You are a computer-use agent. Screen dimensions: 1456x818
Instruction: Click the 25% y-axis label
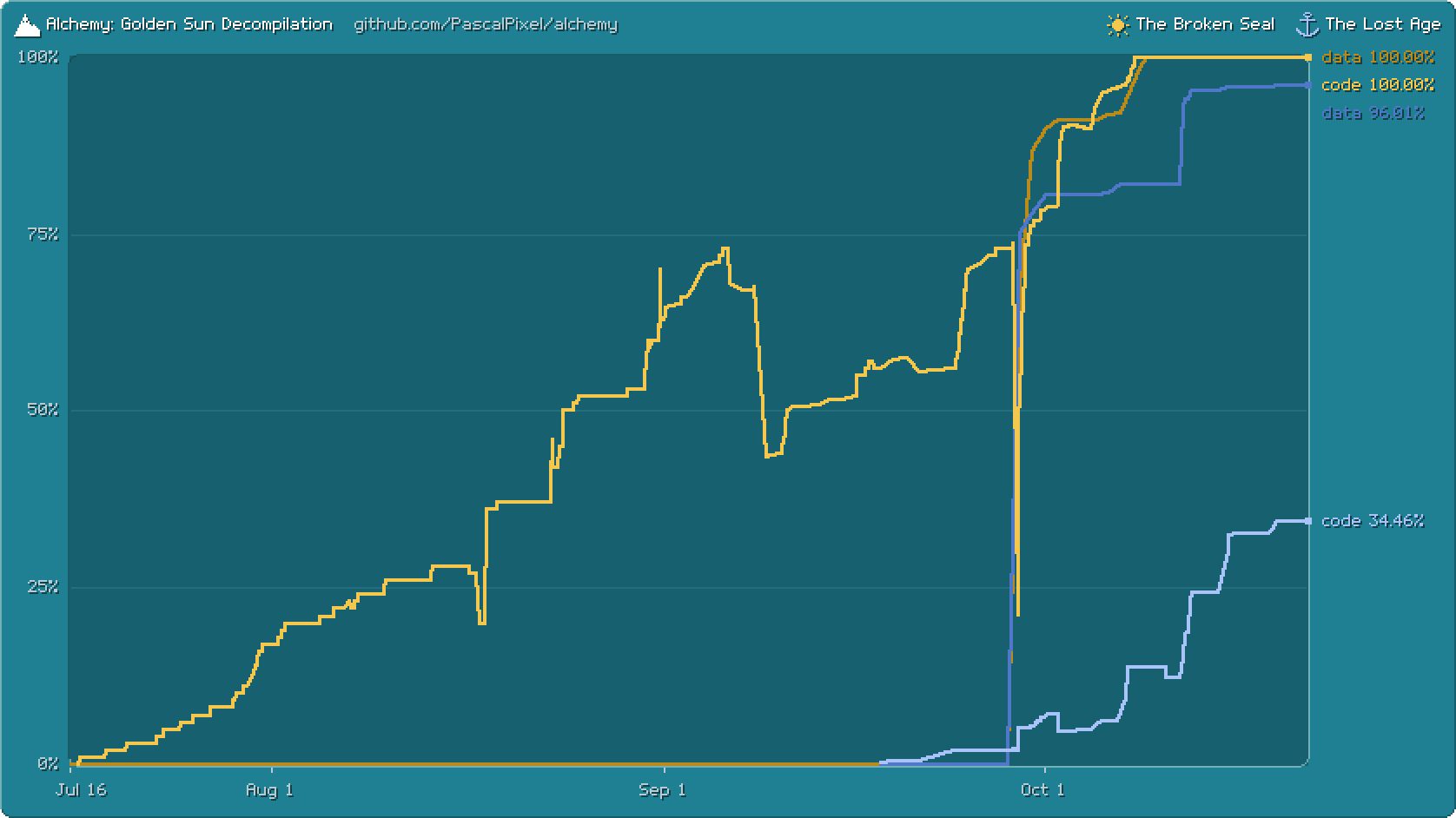43,587
